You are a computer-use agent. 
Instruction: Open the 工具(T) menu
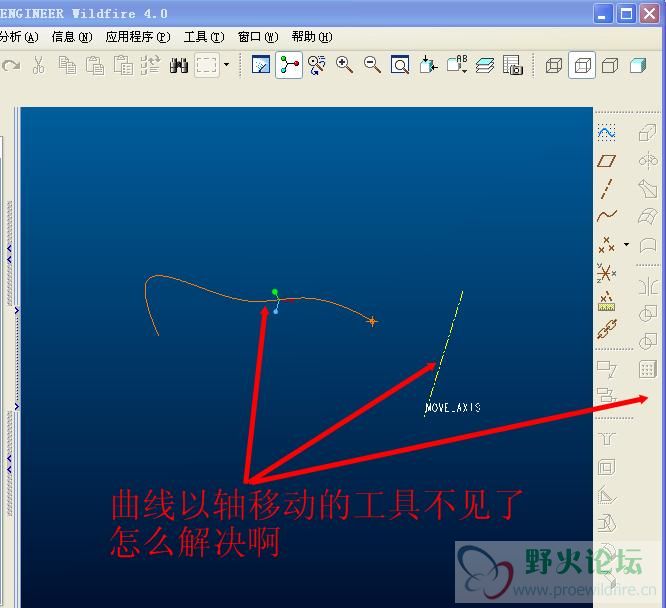204,37
